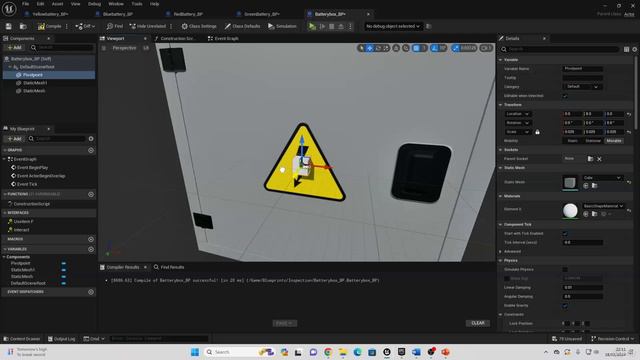640x360 pixels.
Task: Toggle visibility of Pivotpoint variable
Action: [64, 264]
